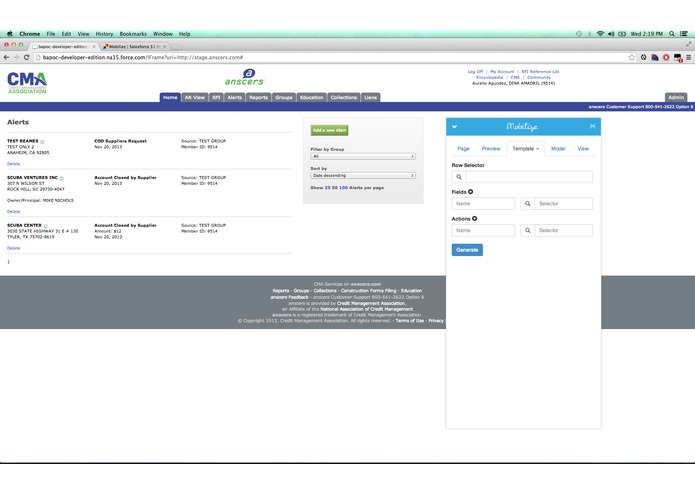
Task: Open the Collections navigation tab
Action: [x=344, y=97]
